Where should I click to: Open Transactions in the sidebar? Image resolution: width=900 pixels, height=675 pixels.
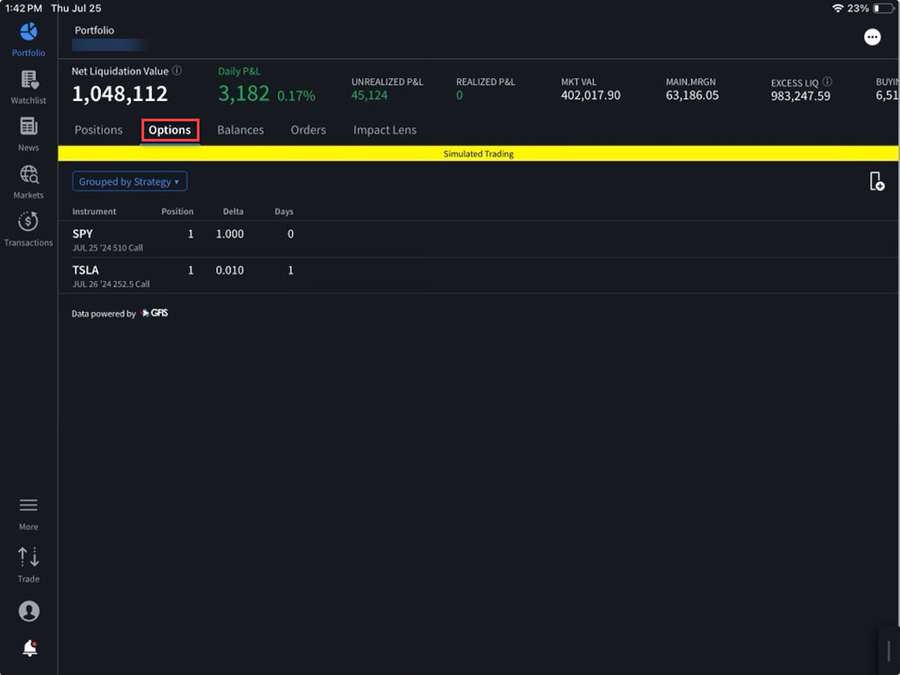coord(28,223)
